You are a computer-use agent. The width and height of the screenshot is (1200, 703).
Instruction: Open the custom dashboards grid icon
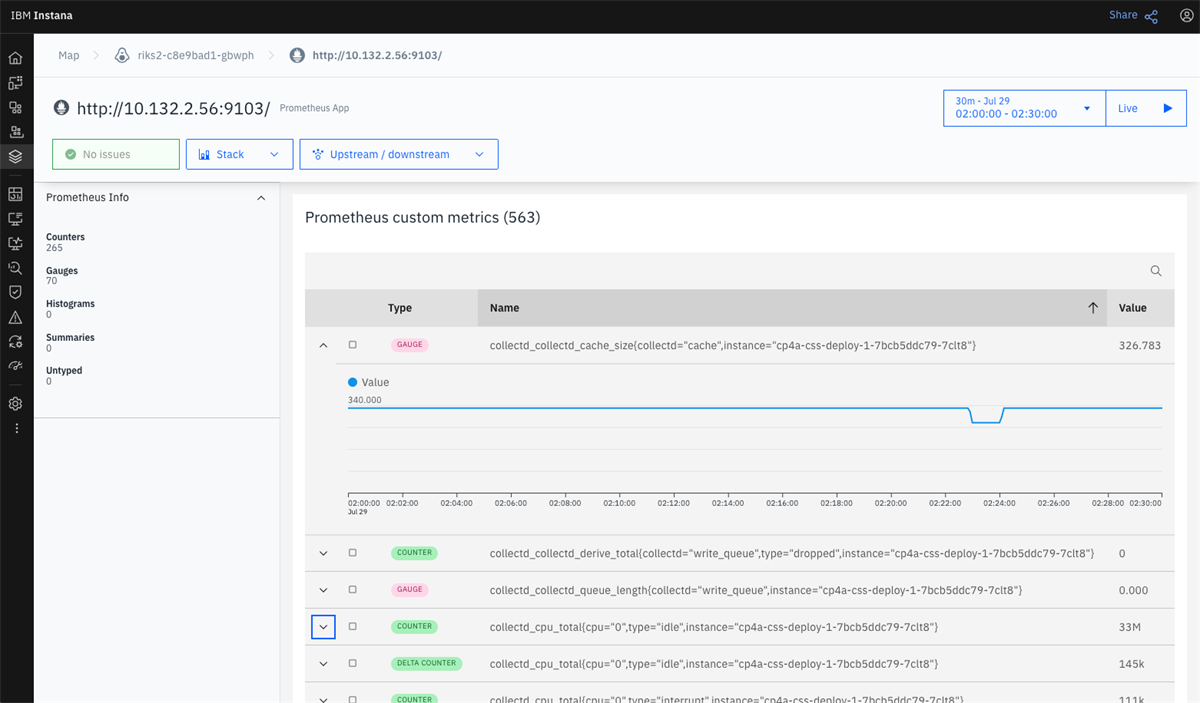(15, 194)
